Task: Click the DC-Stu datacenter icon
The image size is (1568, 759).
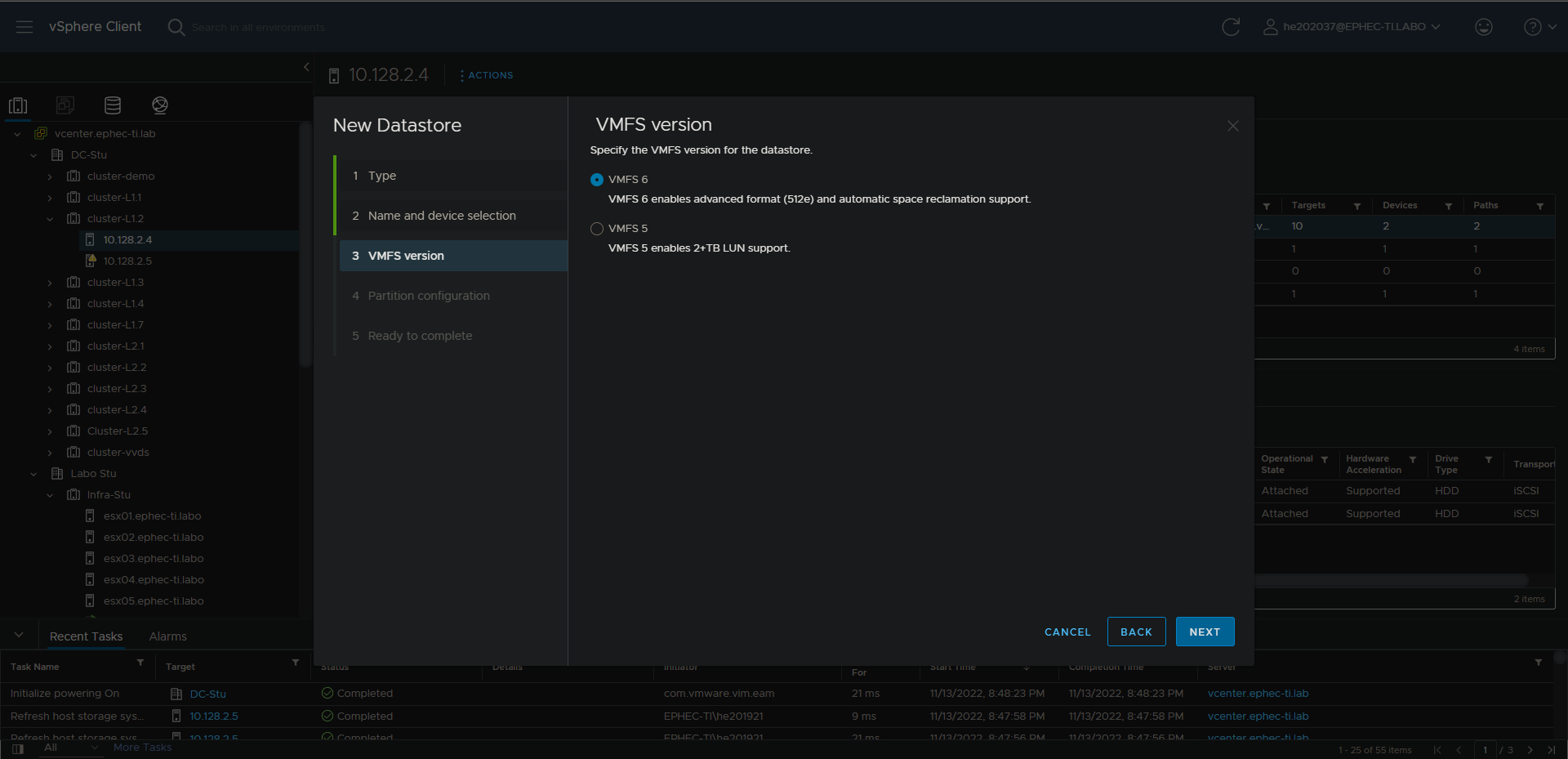Action: [x=57, y=154]
